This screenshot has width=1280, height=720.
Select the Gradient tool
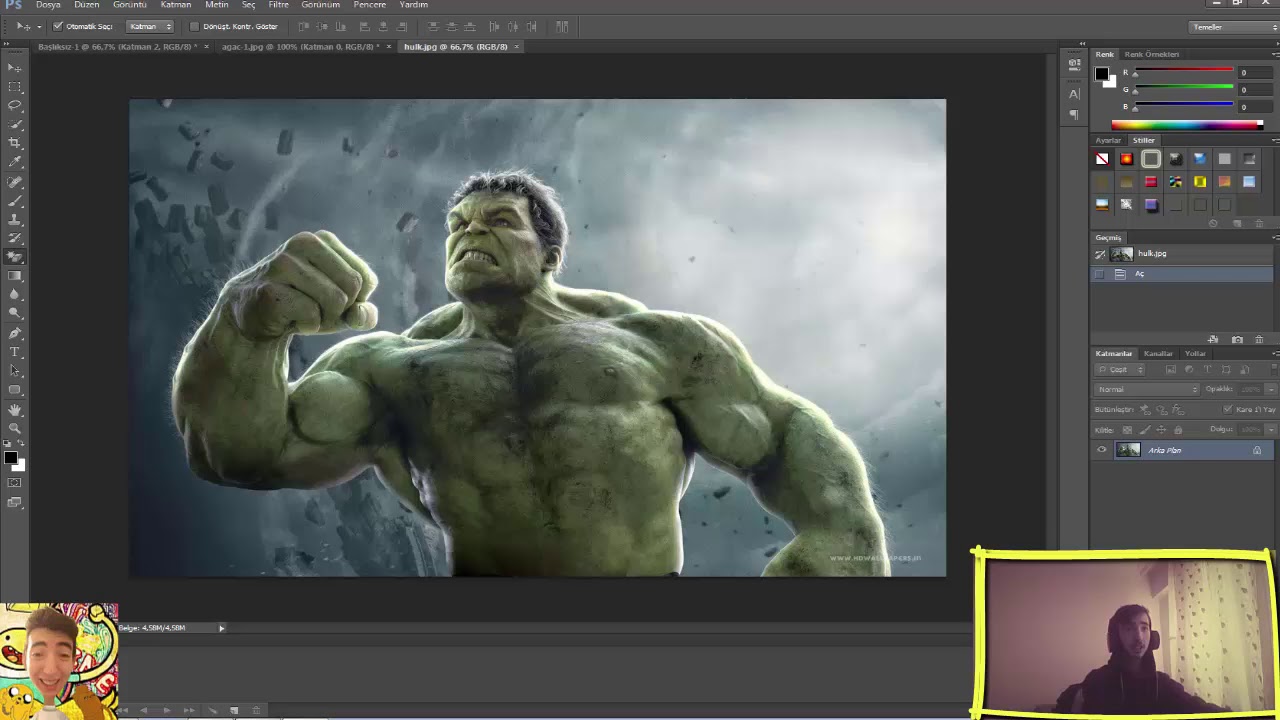[15, 276]
